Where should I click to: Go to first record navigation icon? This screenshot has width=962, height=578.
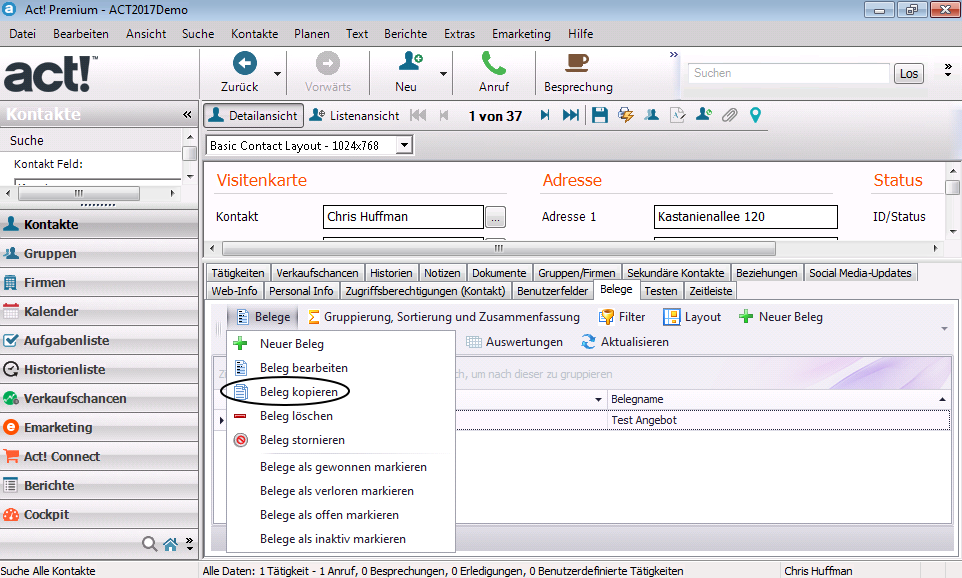[x=418, y=115]
